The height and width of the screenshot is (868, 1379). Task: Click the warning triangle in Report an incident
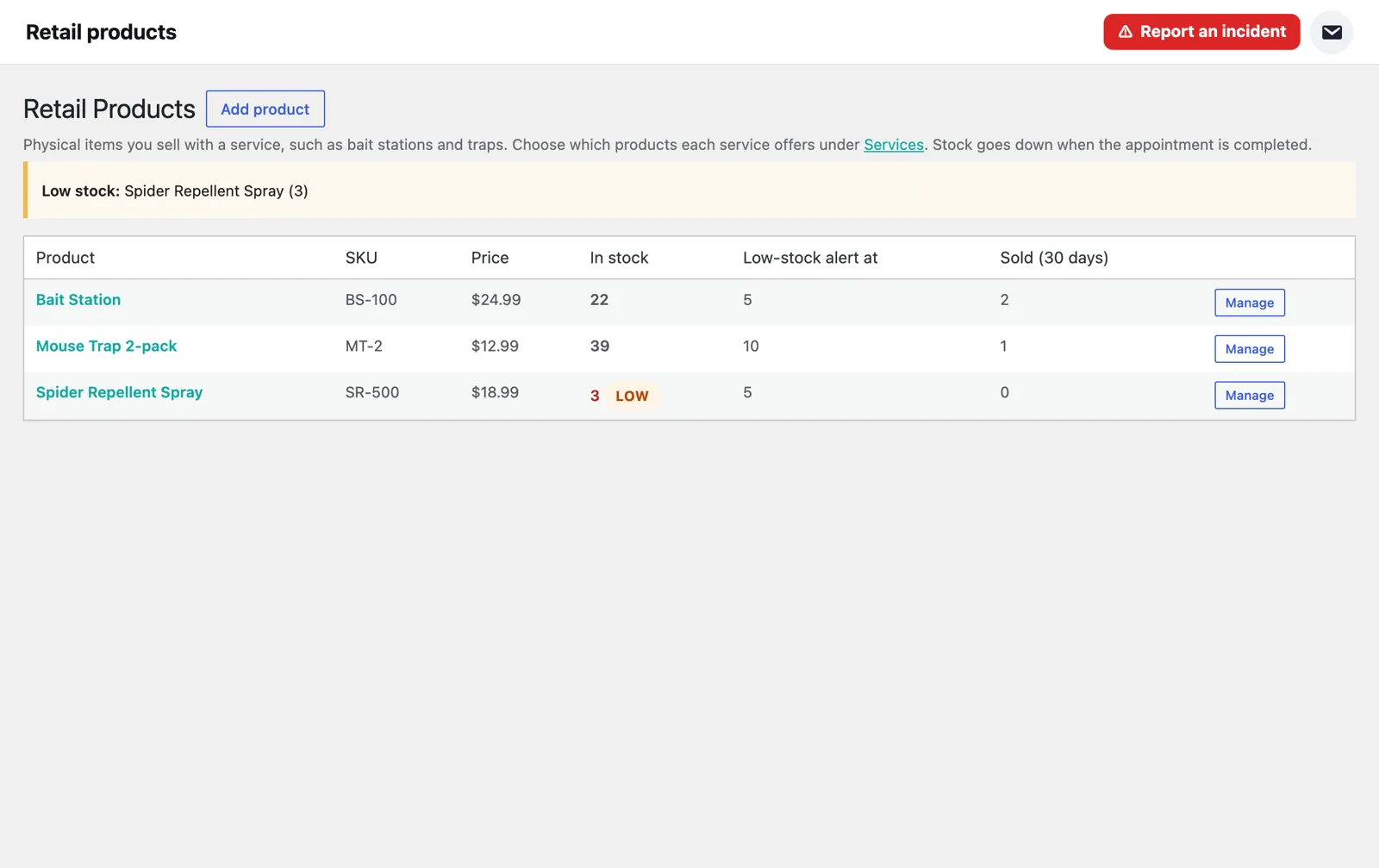1125,32
